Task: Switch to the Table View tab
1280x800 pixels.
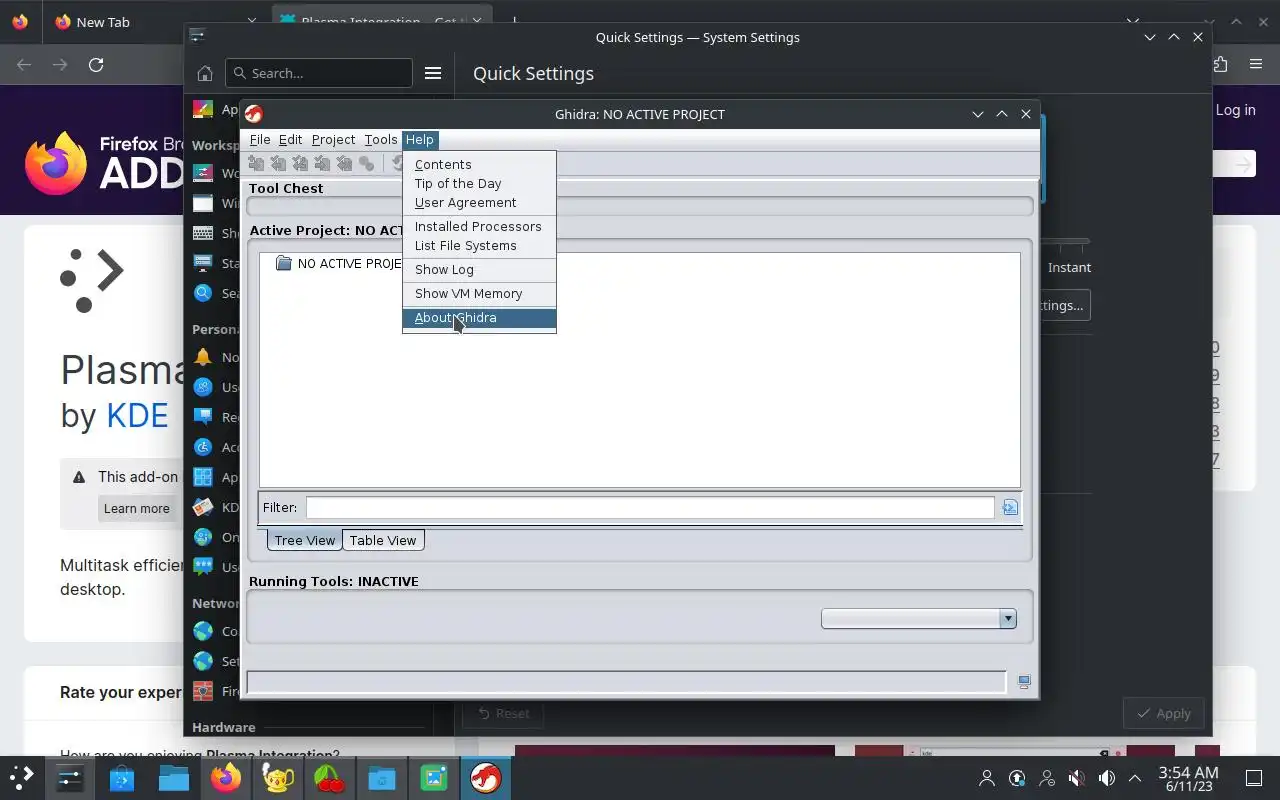Action: (x=383, y=540)
